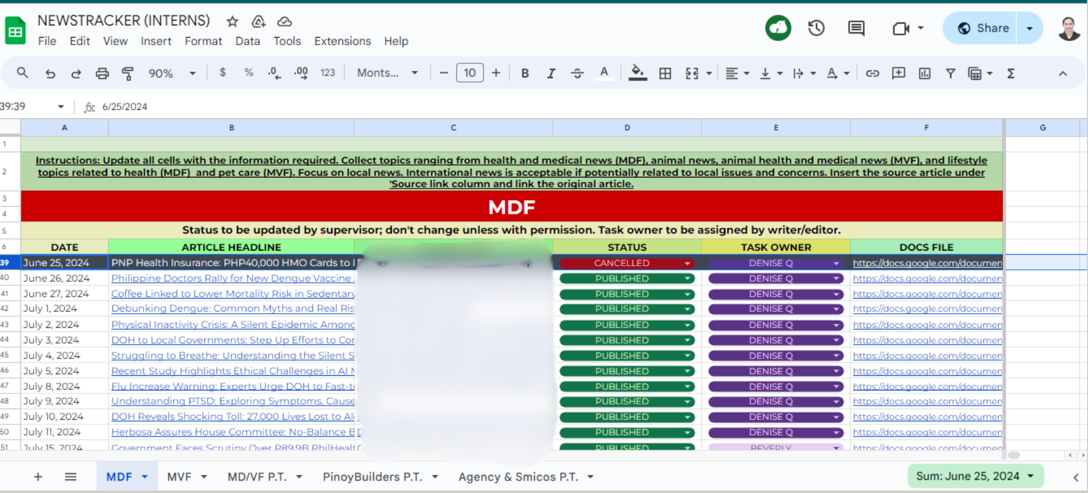
Task: Open the search menus tool
Action: click(x=23, y=73)
